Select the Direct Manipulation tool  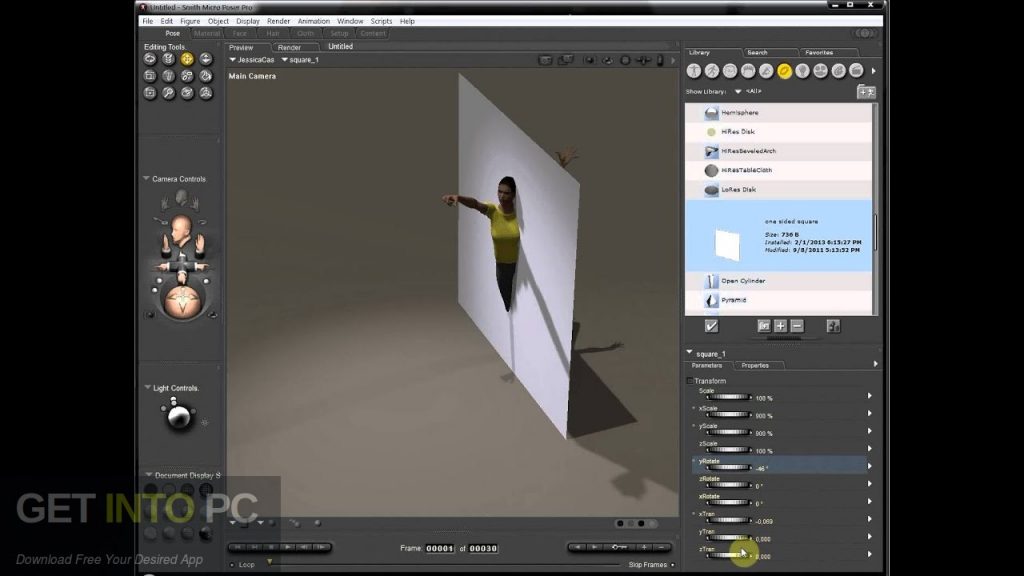tap(206, 93)
